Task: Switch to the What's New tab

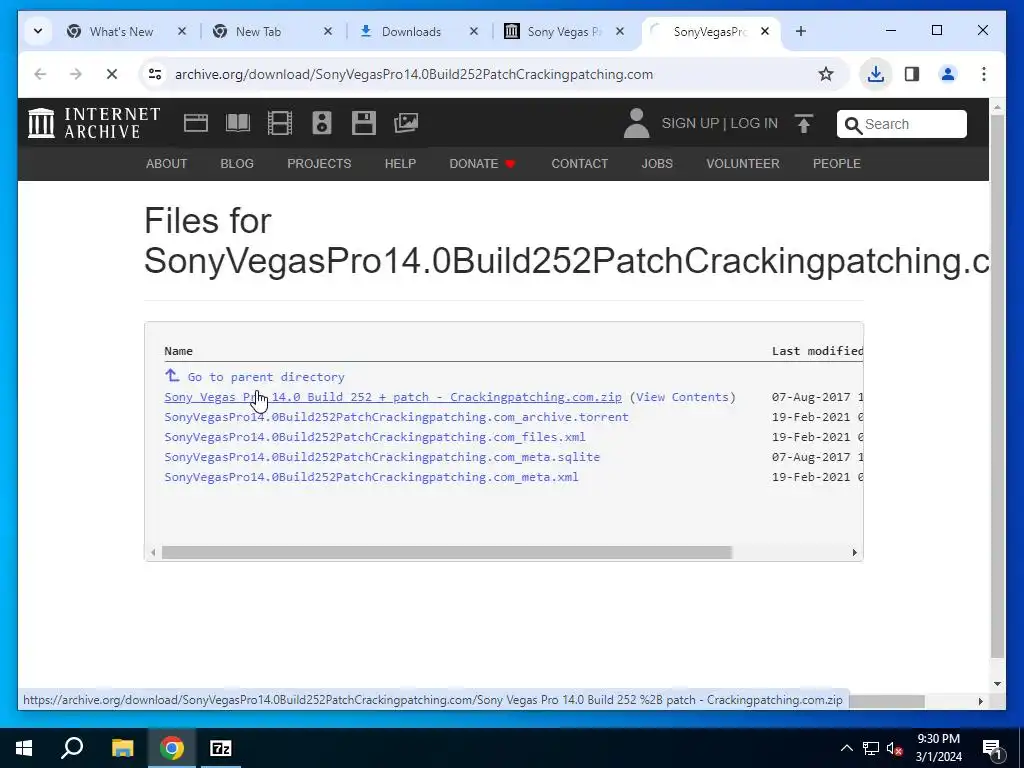Action: (121, 31)
